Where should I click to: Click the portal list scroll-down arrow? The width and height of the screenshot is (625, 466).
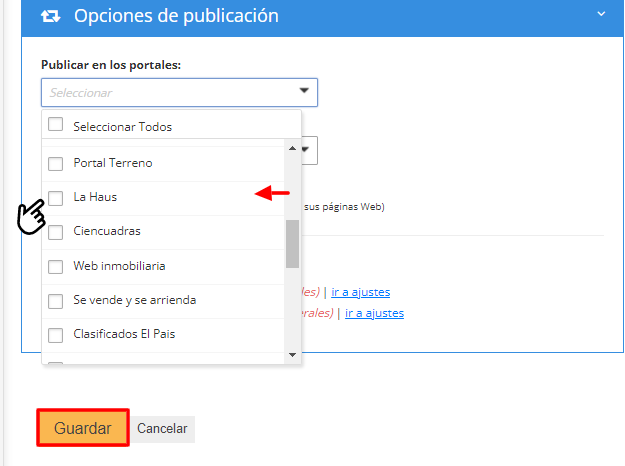[x=292, y=354]
